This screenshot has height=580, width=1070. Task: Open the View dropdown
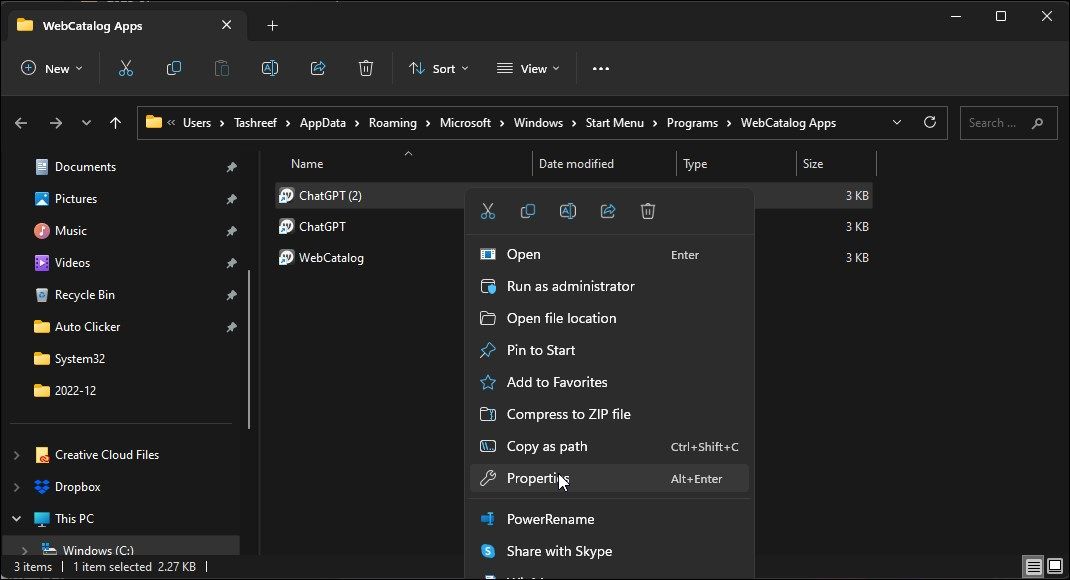click(528, 68)
